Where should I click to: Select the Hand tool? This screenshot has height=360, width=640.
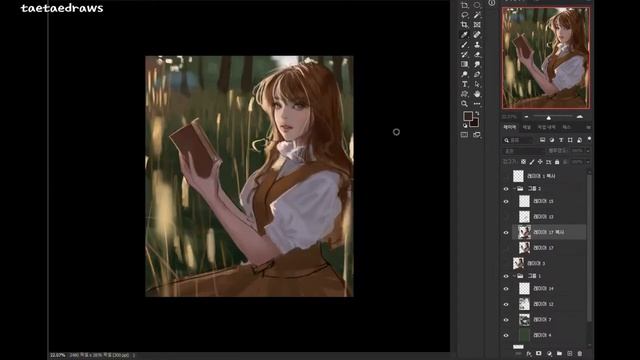(x=477, y=94)
